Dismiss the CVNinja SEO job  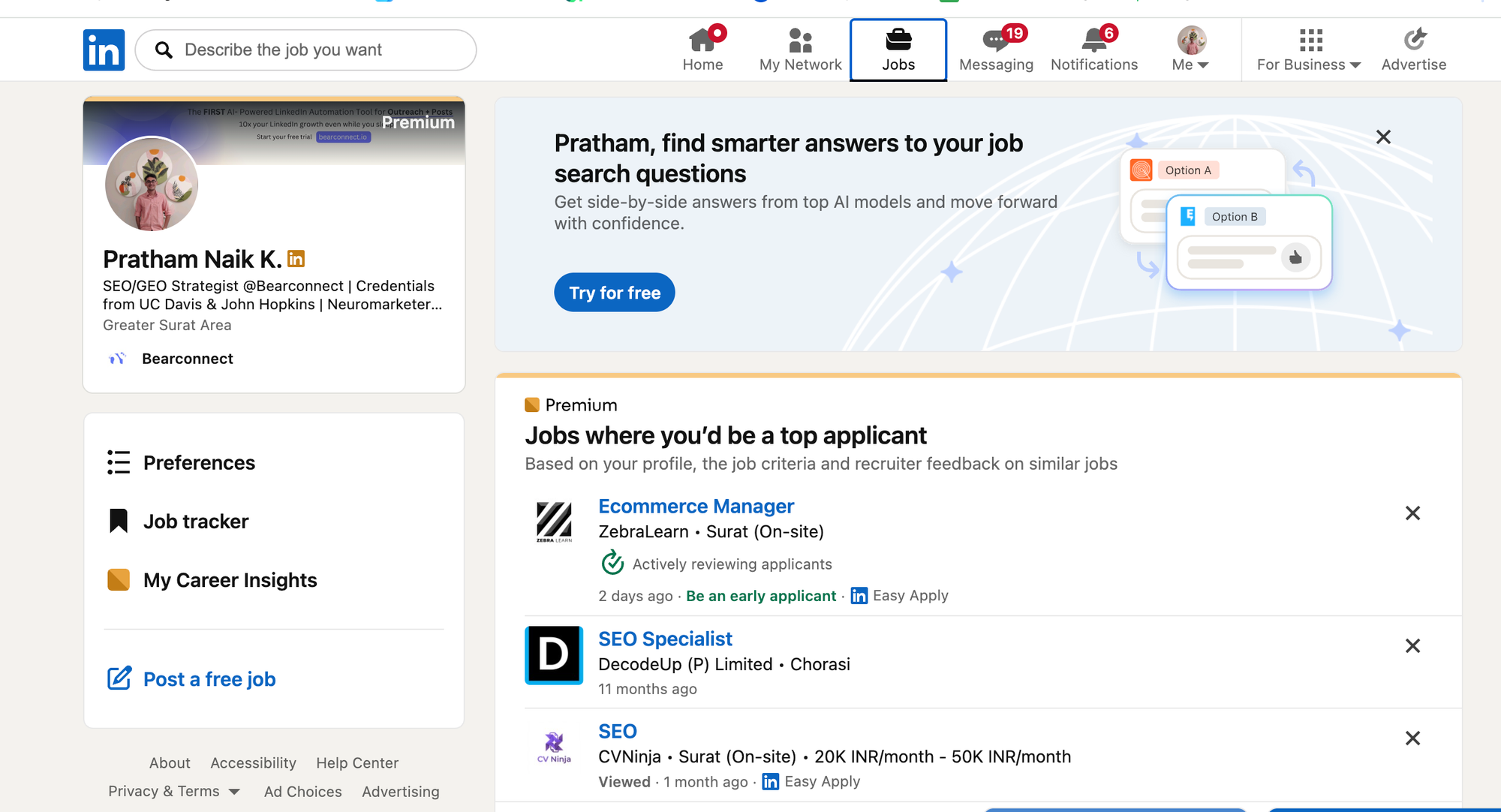pos(1412,738)
